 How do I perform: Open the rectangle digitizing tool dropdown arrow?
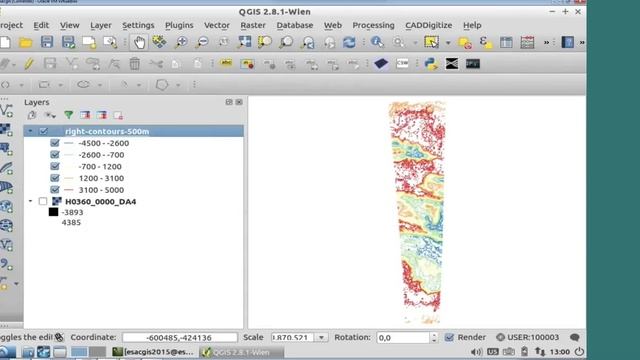(x=60, y=85)
